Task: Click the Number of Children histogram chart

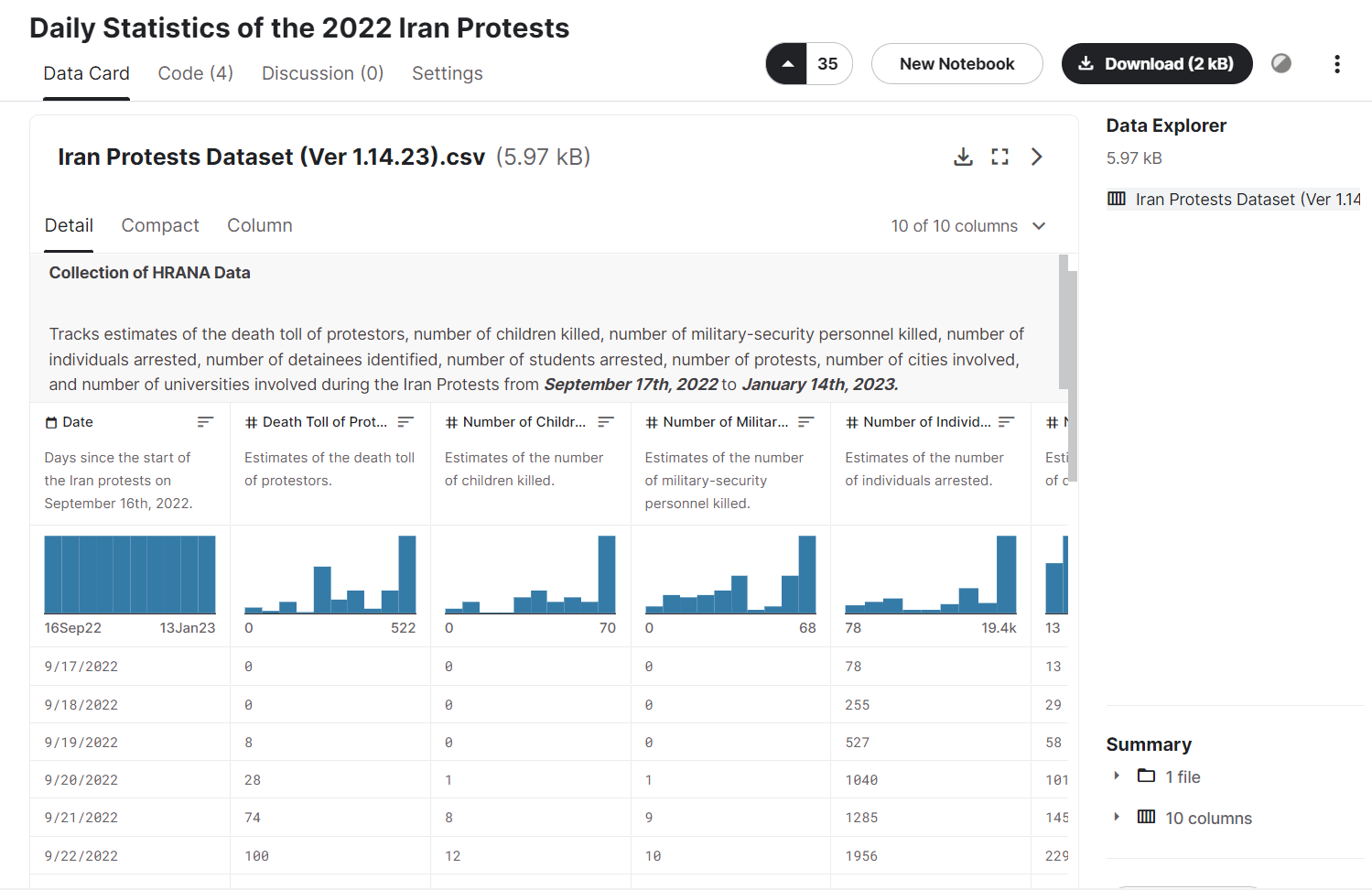Action: pyautogui.click(x=530, y=575)
